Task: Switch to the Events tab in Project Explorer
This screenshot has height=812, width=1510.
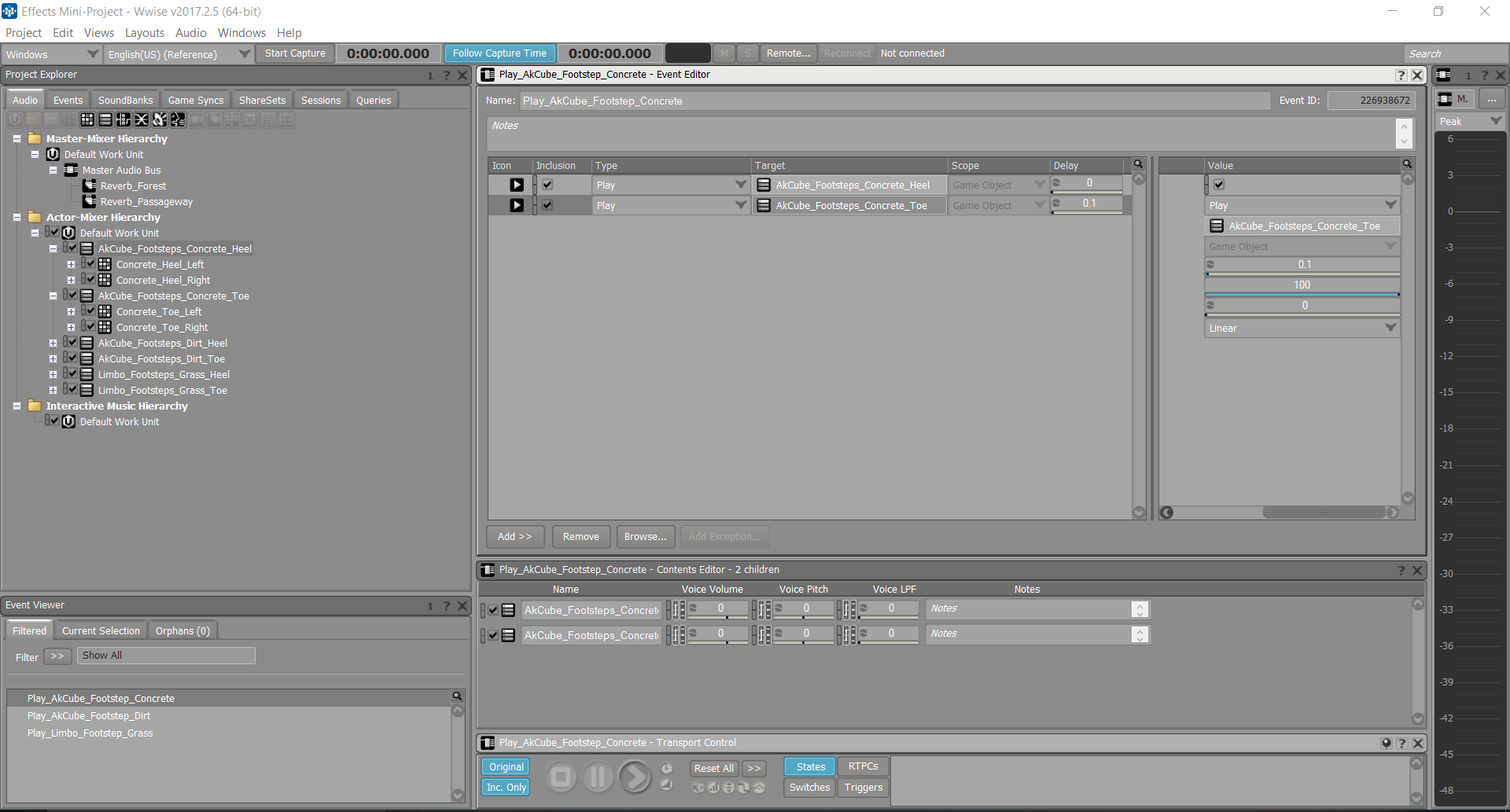Action: (x=68, y=100)
